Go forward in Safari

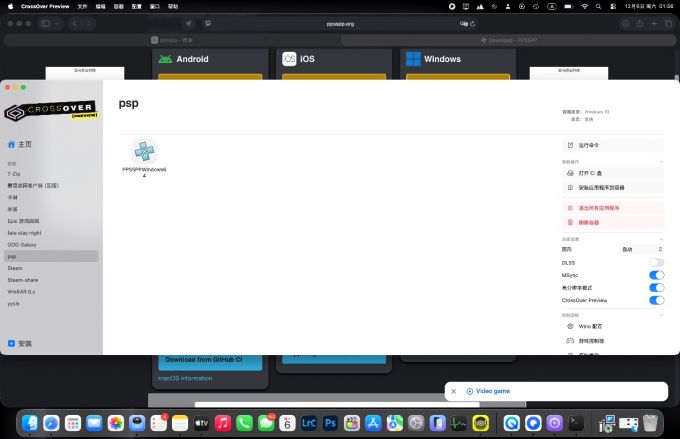click(x=88, y=23)
